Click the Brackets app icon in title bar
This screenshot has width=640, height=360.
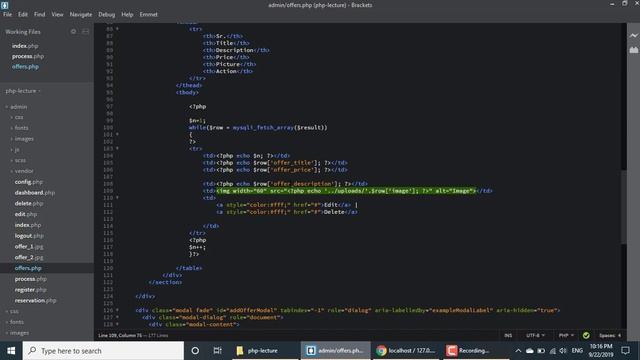[4, 5]
